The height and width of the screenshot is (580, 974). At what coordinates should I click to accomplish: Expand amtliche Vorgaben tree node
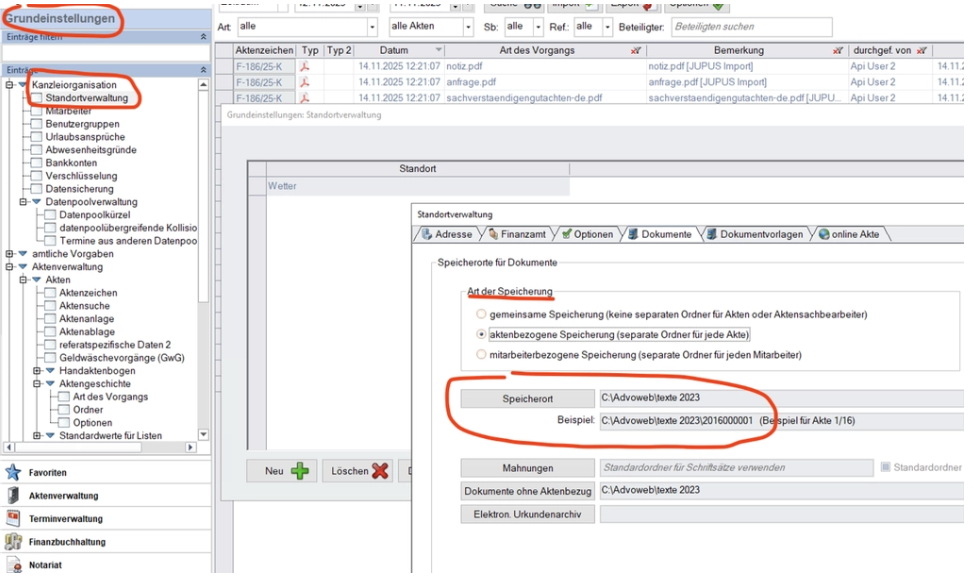tap(9, 253)
